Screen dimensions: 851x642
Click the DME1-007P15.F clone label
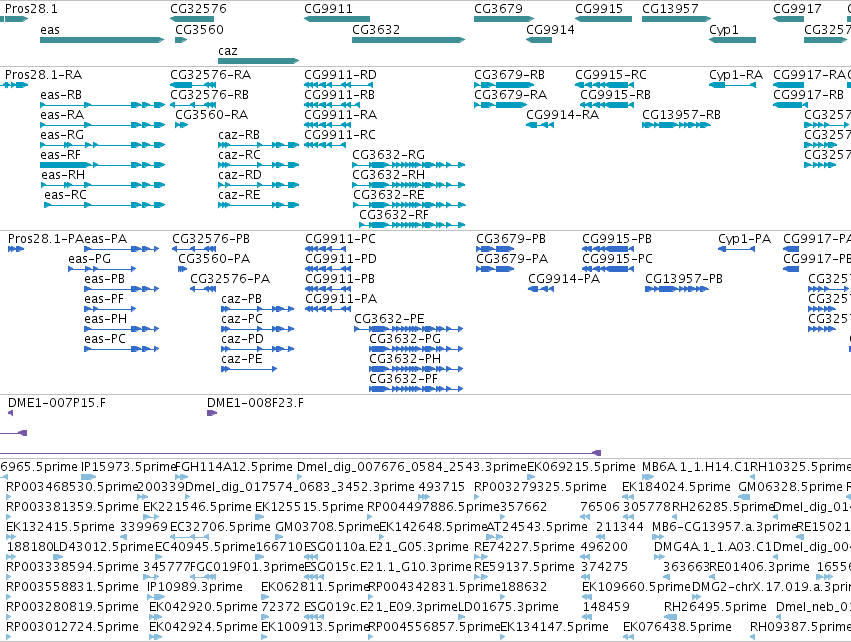click(57, 403)
